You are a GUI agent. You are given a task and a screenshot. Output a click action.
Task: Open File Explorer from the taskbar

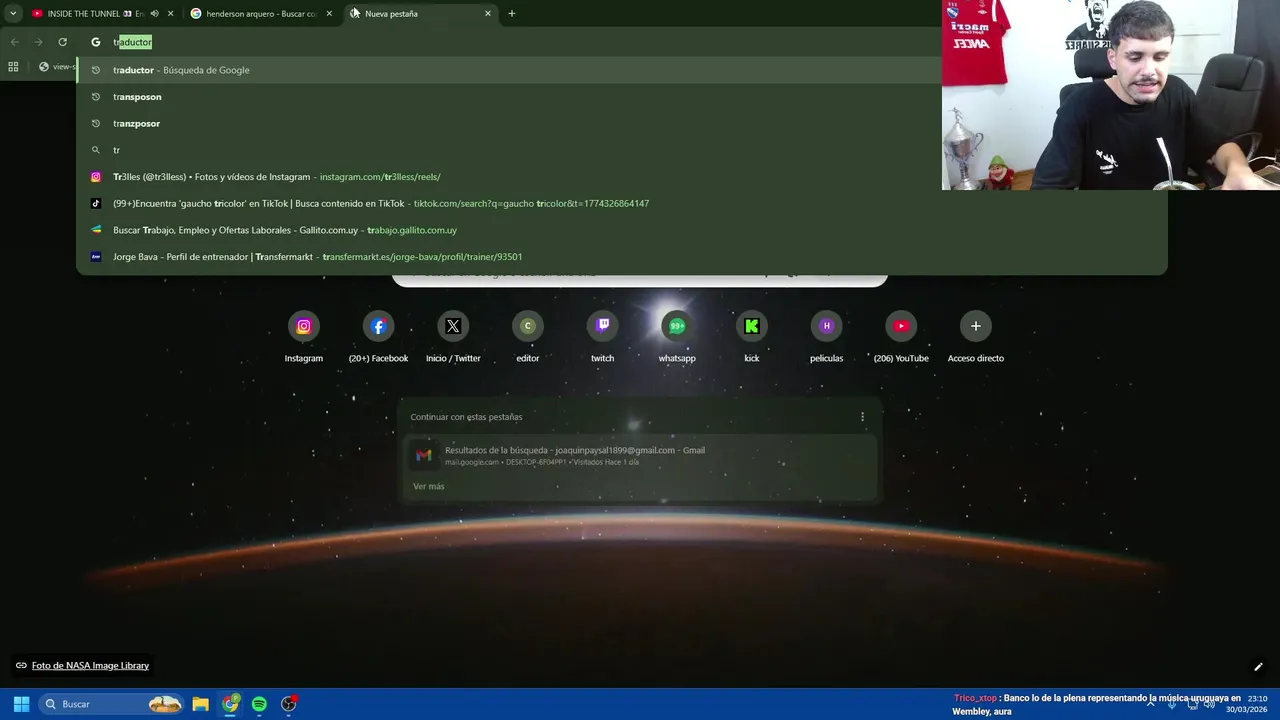point(200,704)
